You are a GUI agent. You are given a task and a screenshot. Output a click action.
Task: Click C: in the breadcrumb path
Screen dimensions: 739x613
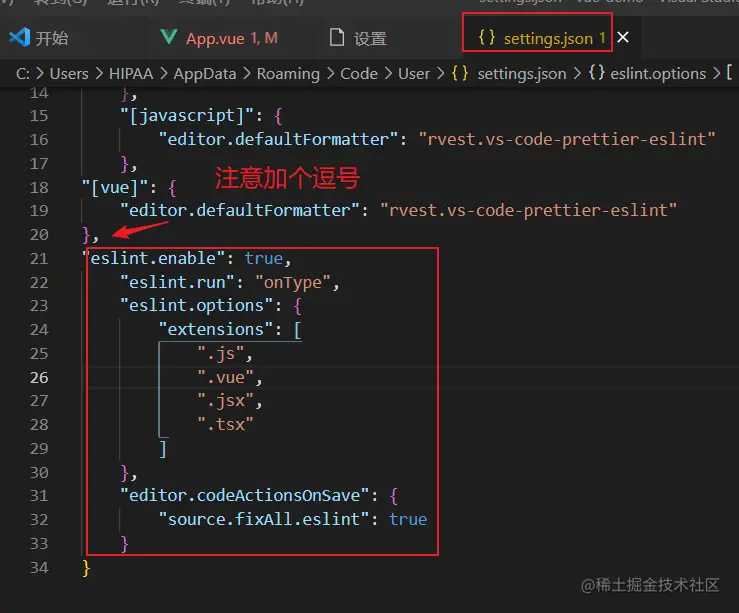pyautogui.click(x=23, y=74)
